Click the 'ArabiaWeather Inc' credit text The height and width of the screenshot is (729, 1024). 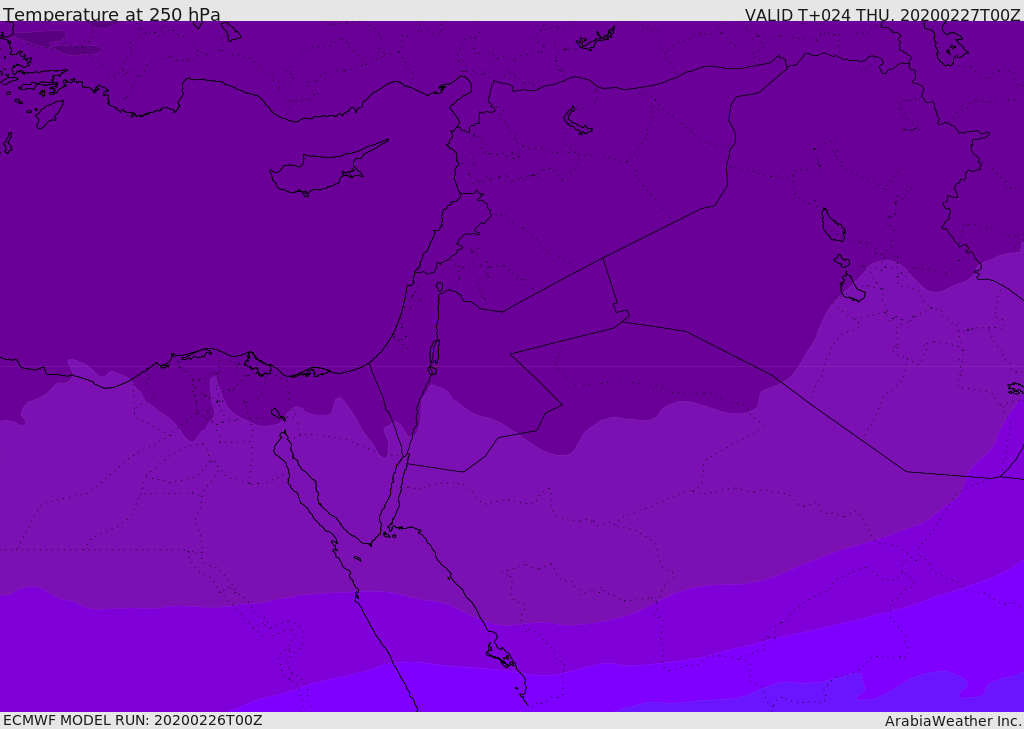(953, 721)
